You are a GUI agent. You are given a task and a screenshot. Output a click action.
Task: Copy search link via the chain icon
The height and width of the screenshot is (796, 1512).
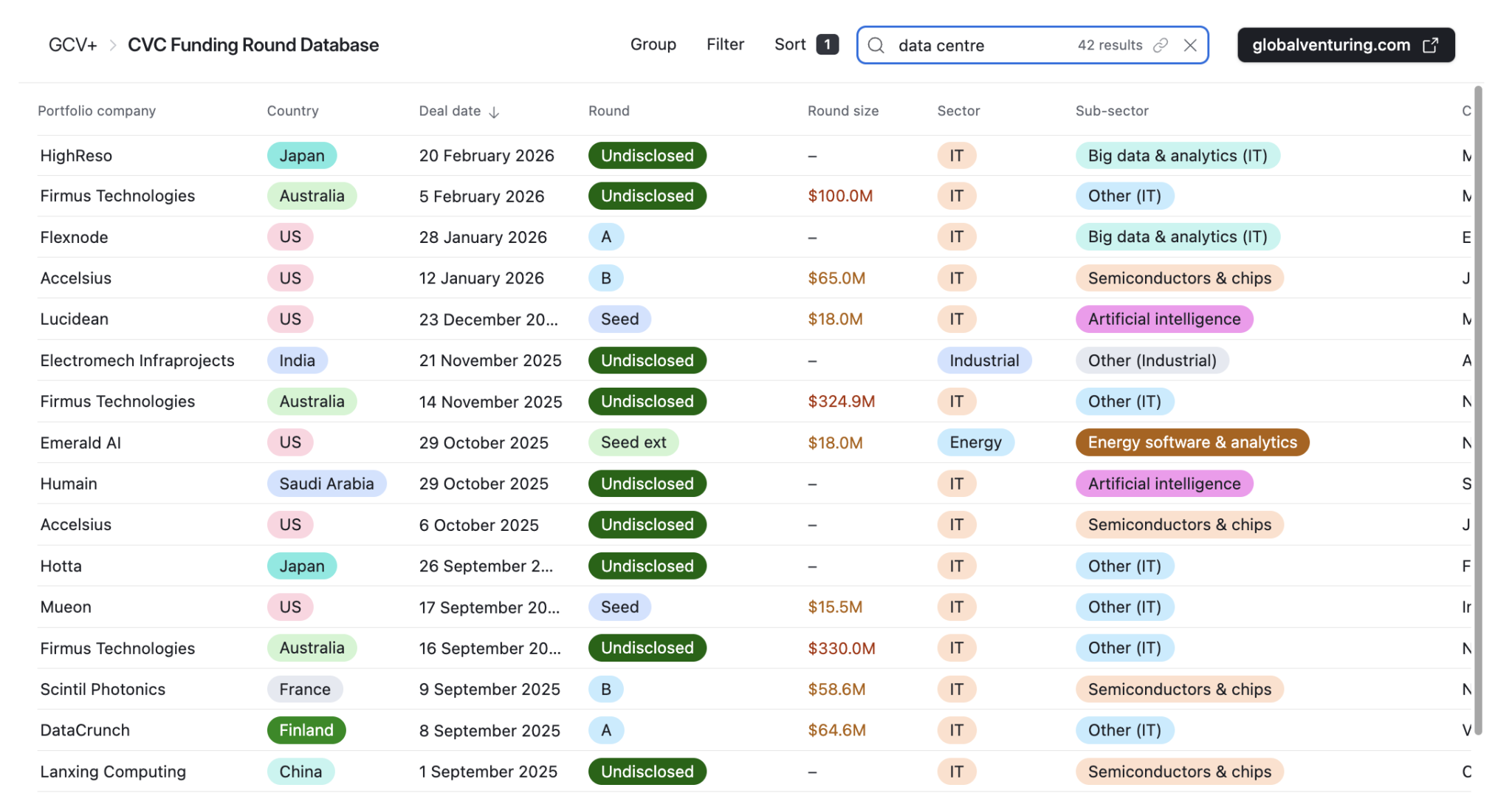coord(1161,45)
